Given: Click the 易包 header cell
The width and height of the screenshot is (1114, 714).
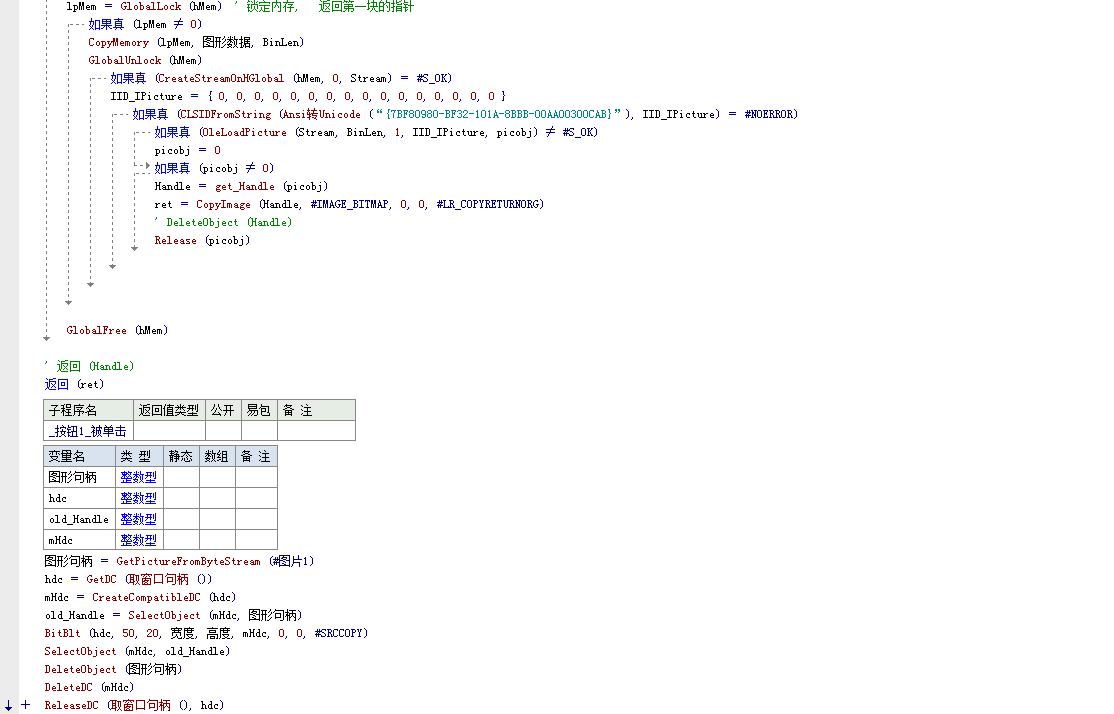Looking at the screenshot, I should [259, 410].
